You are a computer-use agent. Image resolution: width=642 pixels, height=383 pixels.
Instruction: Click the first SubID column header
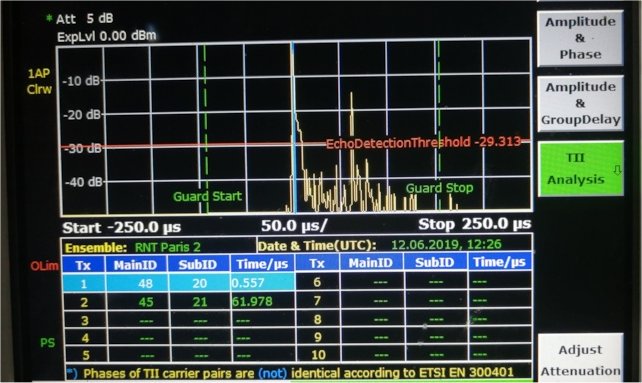click(x=198, y=264)
